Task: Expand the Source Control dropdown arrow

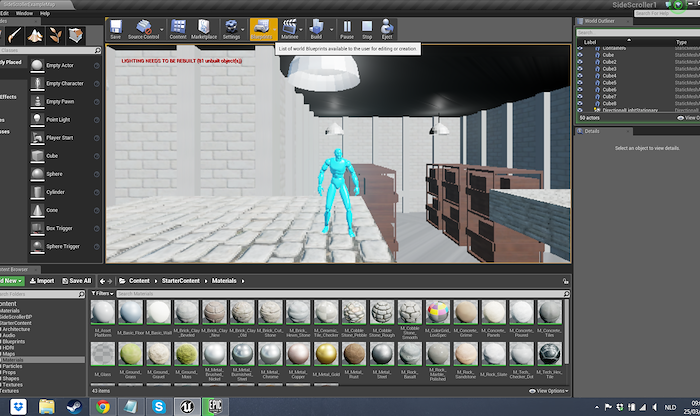Action: (162, 30)
